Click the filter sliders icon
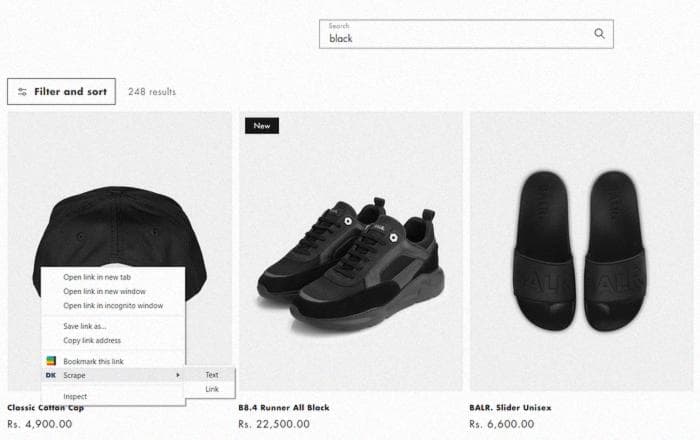 point(22,92)
